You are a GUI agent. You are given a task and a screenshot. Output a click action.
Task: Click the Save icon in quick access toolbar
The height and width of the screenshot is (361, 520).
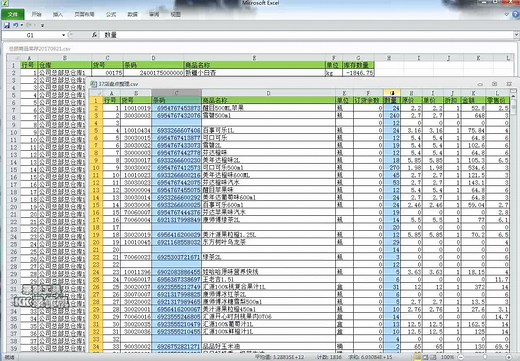7,25
